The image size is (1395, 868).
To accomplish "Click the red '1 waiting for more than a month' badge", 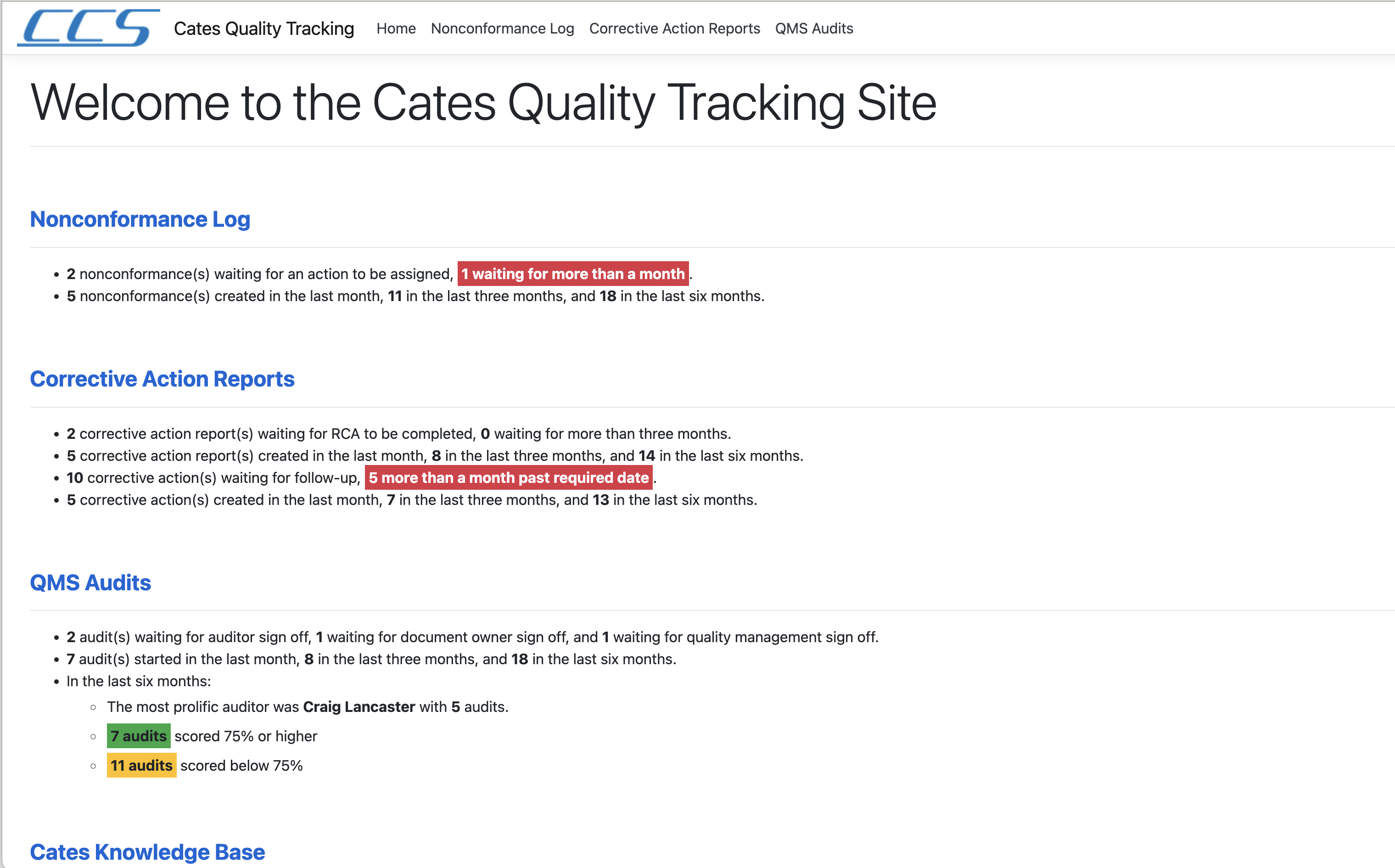I will pos(572,274).
